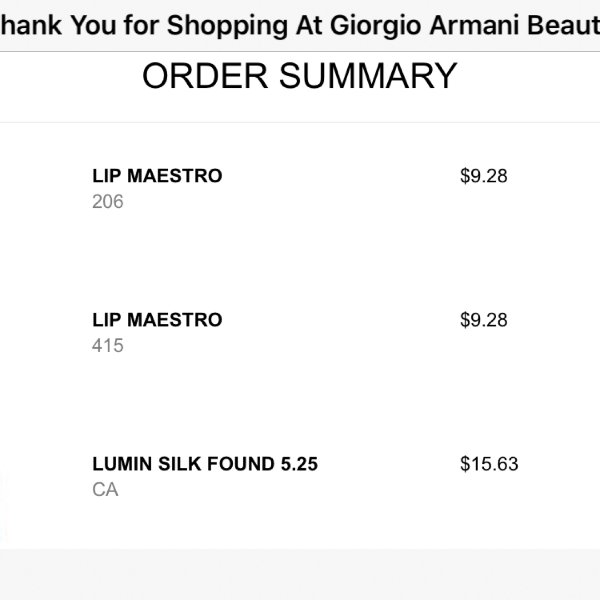Click the word MAESTRO in the 206 item
600x600 pixels.
pos(174,176)
